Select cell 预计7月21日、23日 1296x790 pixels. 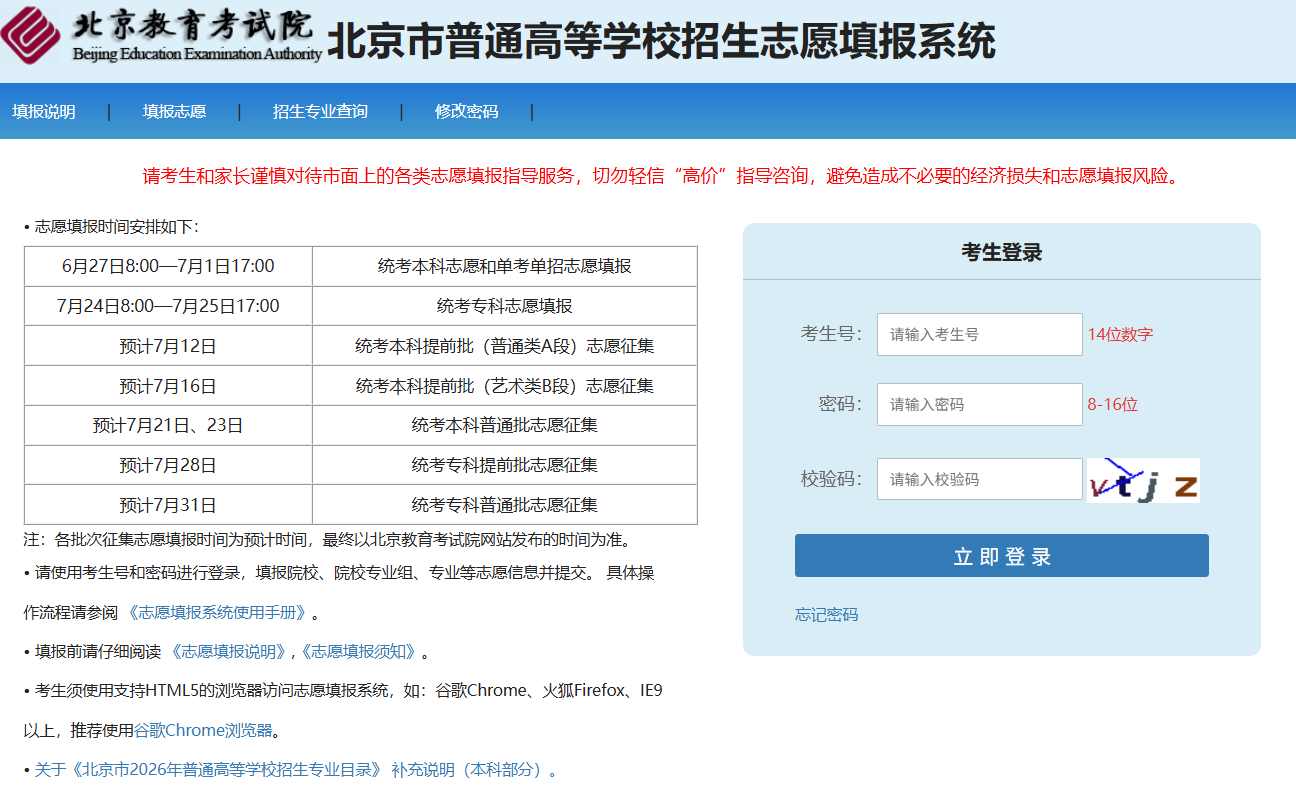168,425
